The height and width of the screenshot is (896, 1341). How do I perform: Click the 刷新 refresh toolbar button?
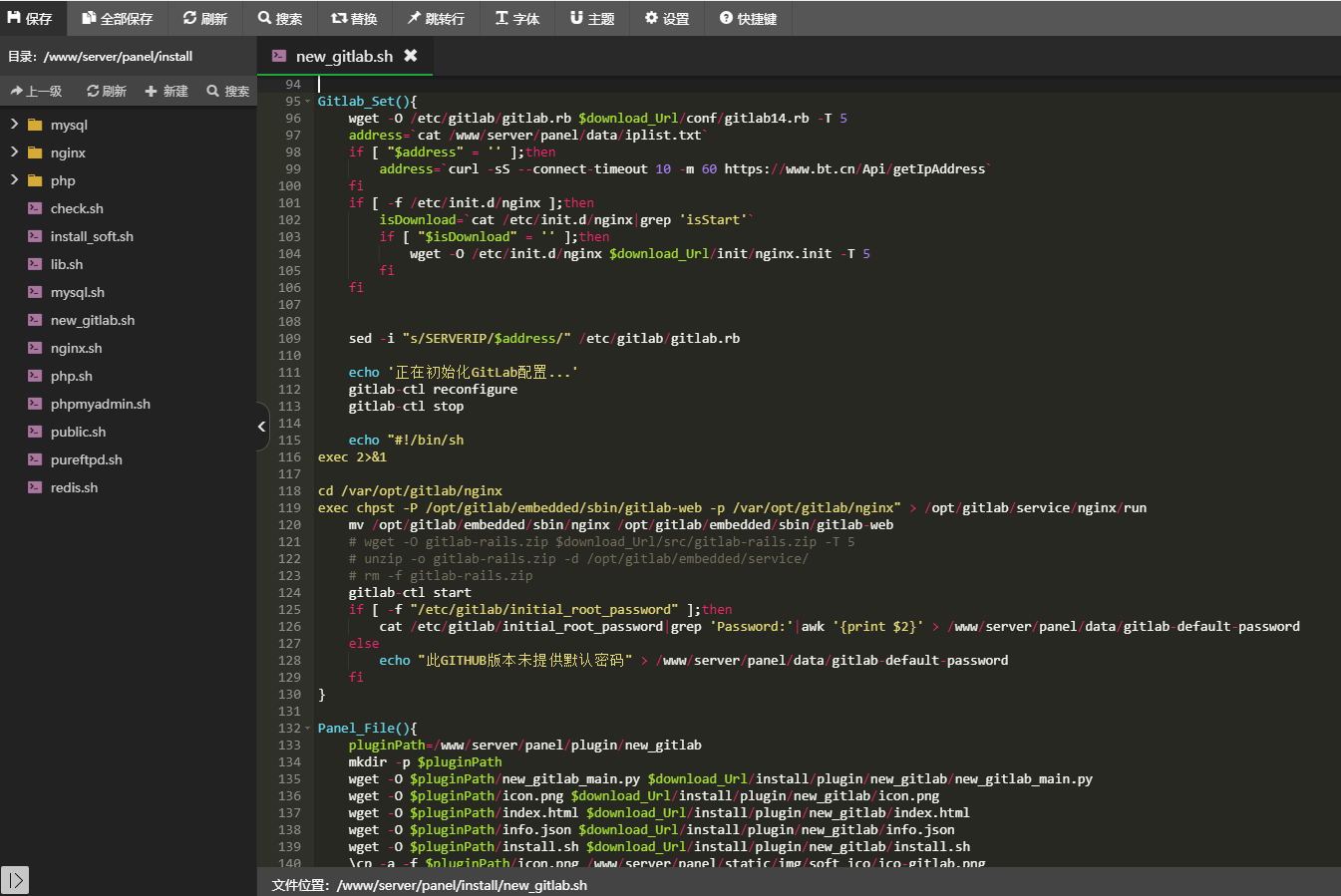tap(205, 18)
